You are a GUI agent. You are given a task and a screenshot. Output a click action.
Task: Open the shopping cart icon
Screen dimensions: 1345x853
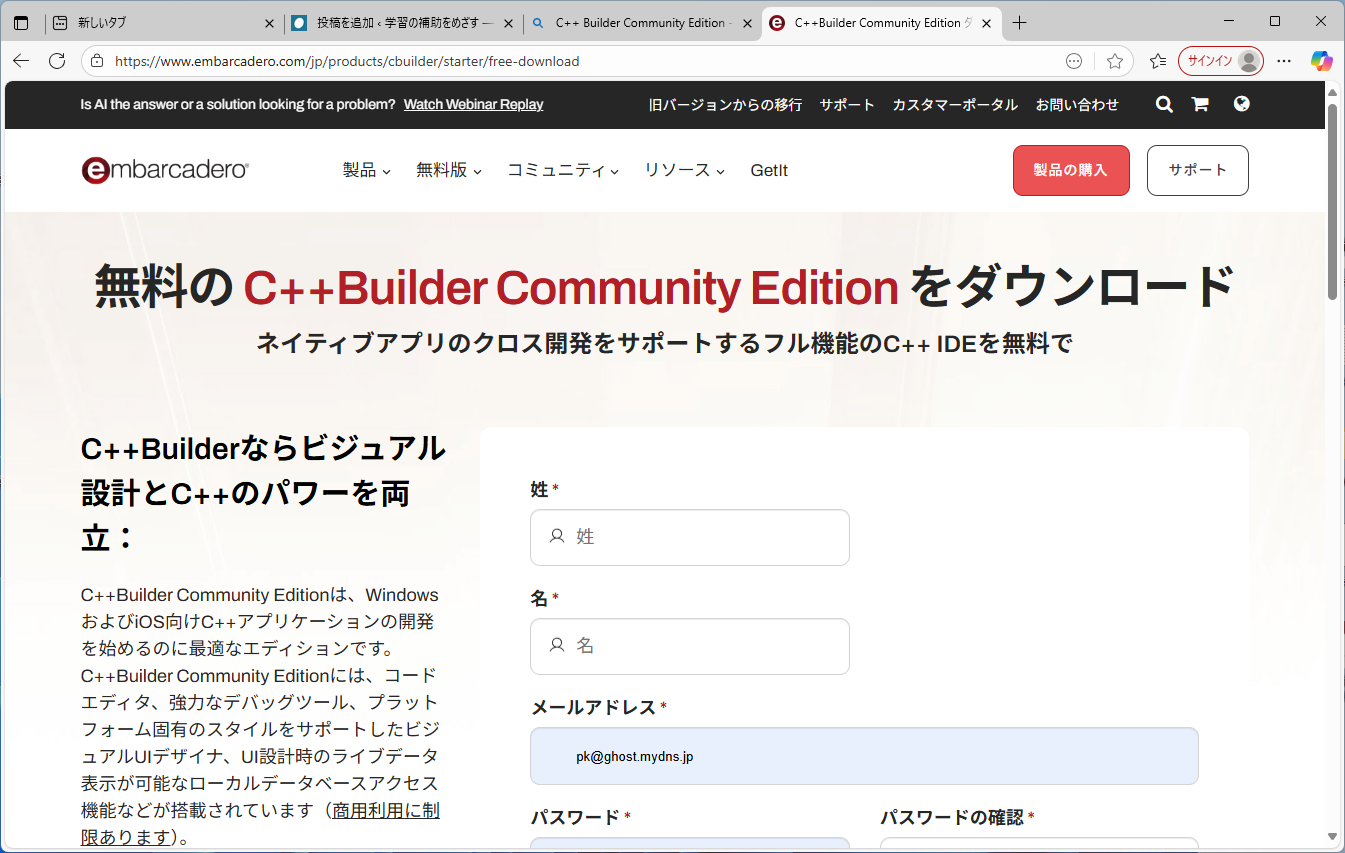(x=1200, y=104)
